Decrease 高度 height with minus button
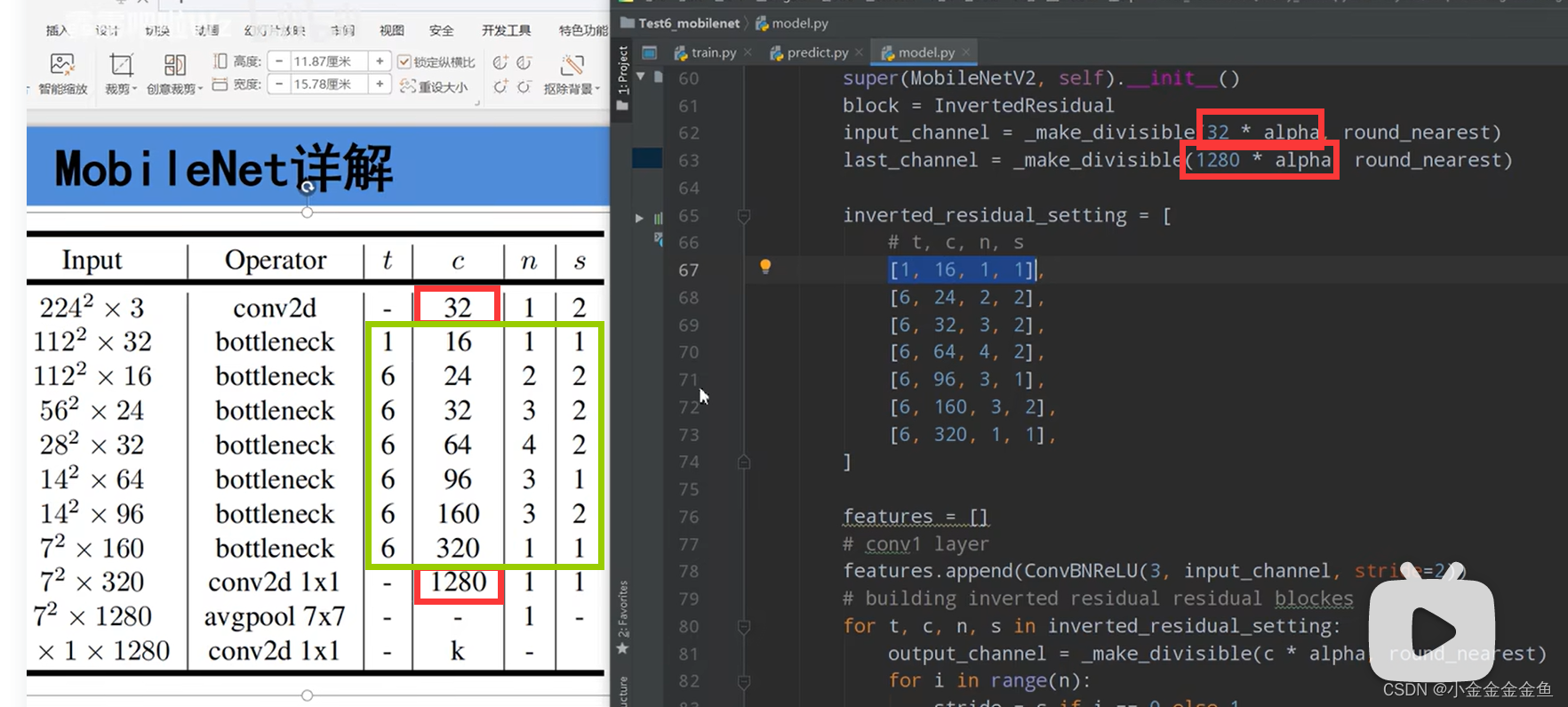Viewport: 1568px width, 707px height. [x=279, y=61]
